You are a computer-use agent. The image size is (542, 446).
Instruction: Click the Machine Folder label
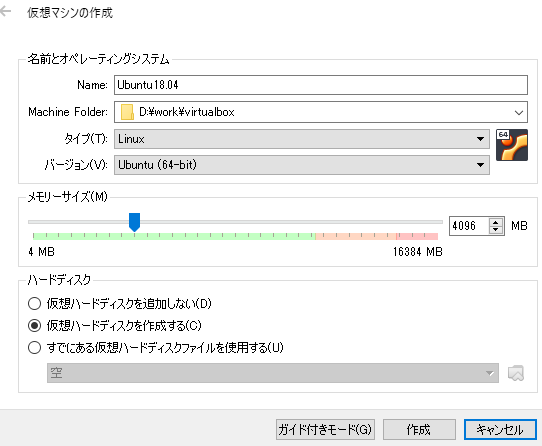click(68, 112)
